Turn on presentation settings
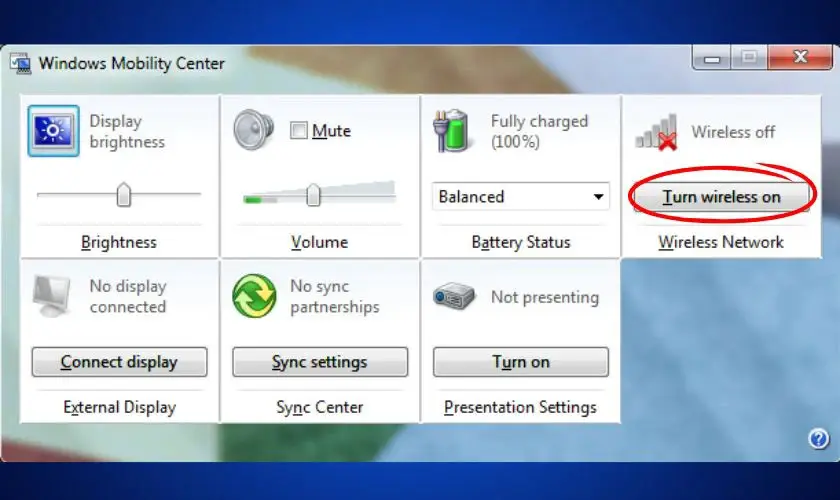This screenshot has height=500, width=840. click(x=521, y=362)
